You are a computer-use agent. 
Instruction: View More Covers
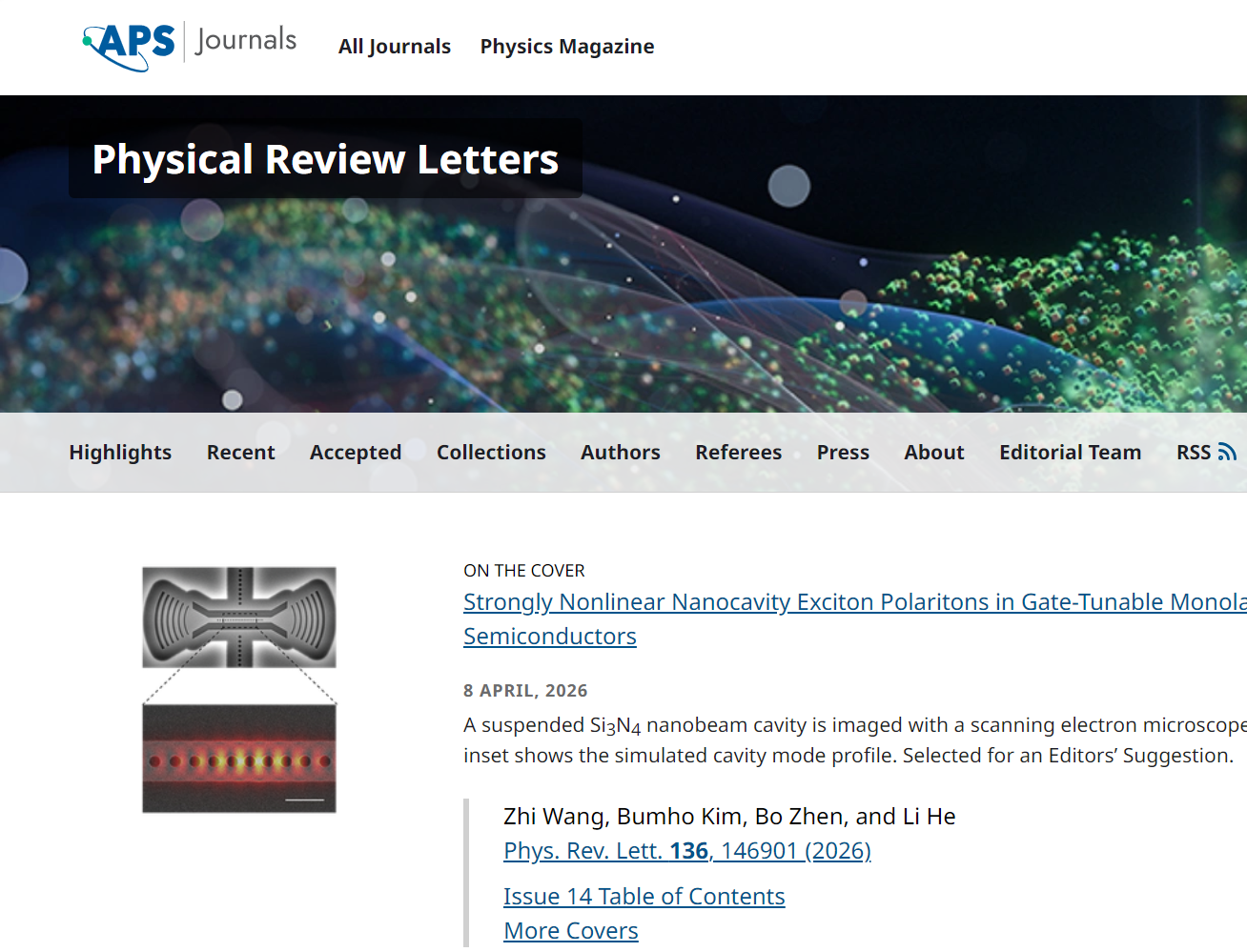pos(570,930)
